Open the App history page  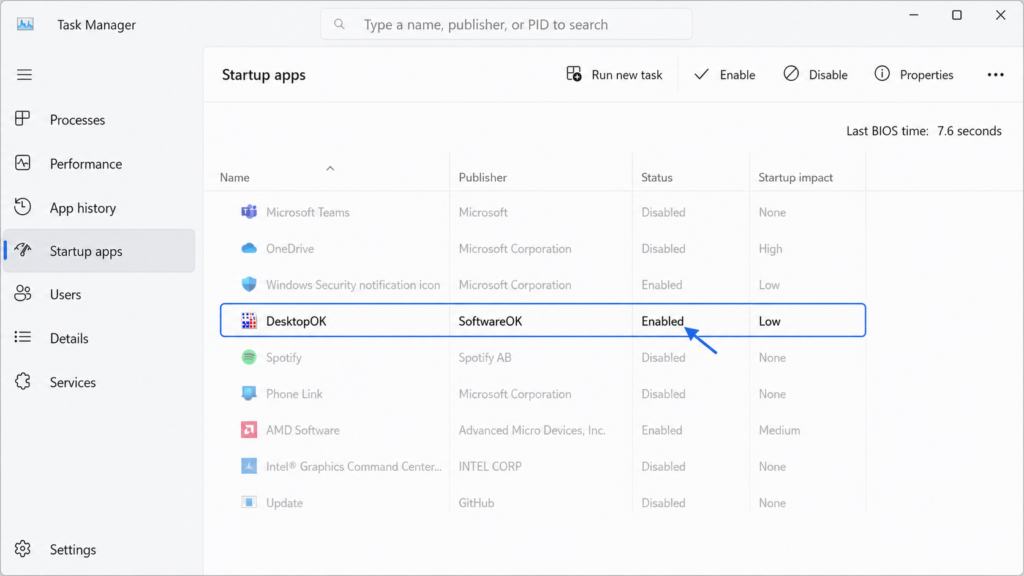pos(83,208)
